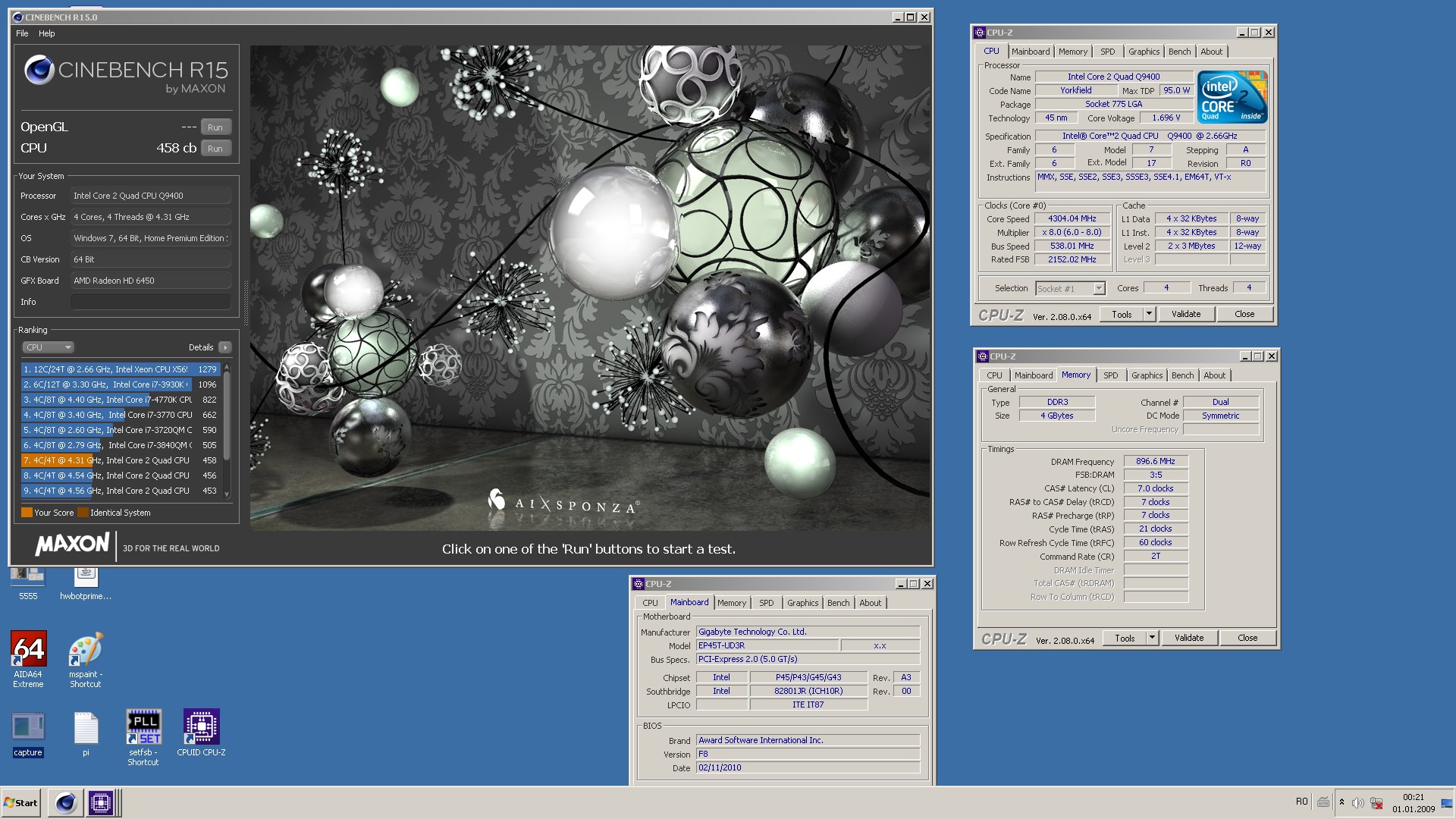Viewport: 1456px width, 819px height.
Task: Click Validate in CPU window
Action: [x=1186, y=314]
